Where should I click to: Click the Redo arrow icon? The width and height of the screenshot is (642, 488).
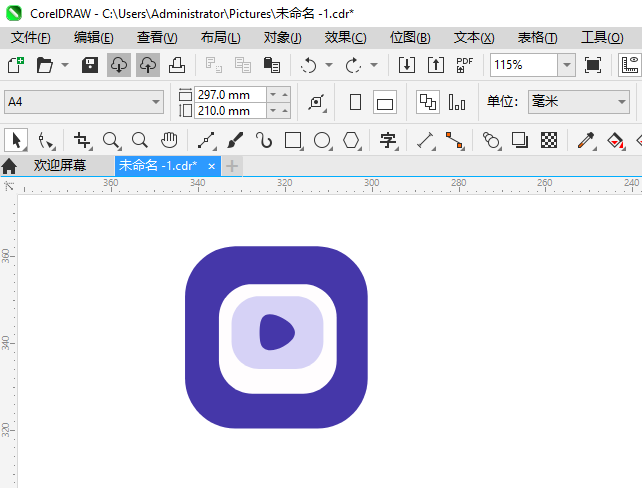(353, 65)
